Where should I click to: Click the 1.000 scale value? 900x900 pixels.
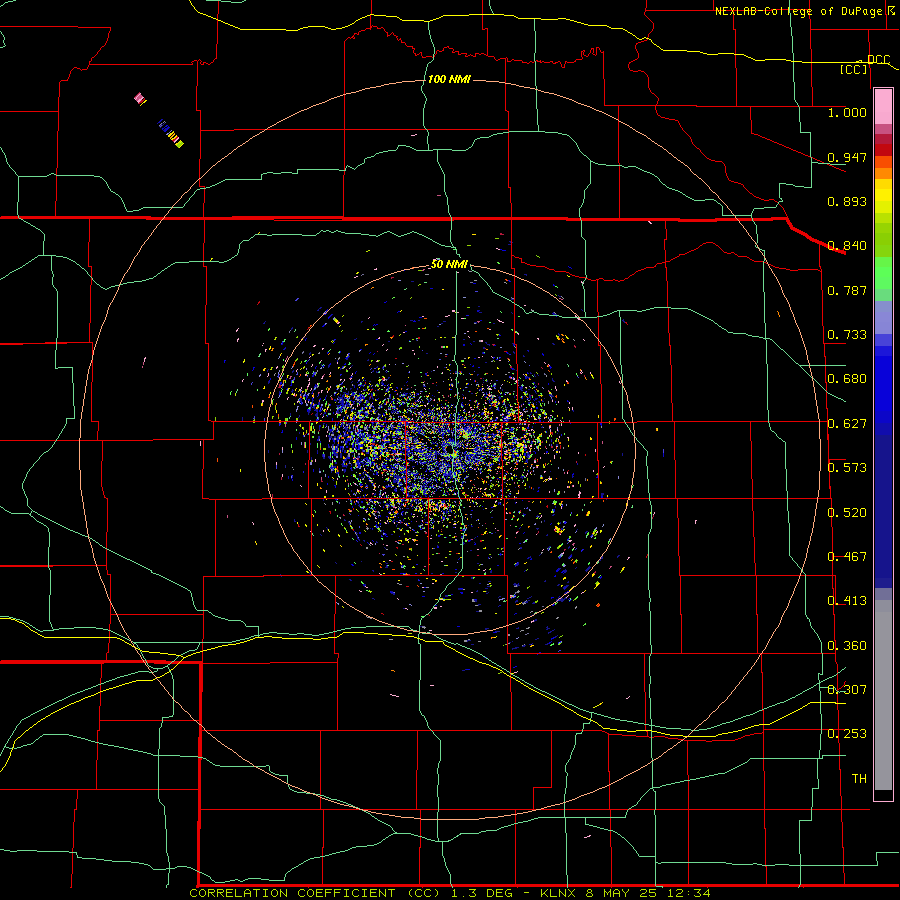tap(847, 112)
